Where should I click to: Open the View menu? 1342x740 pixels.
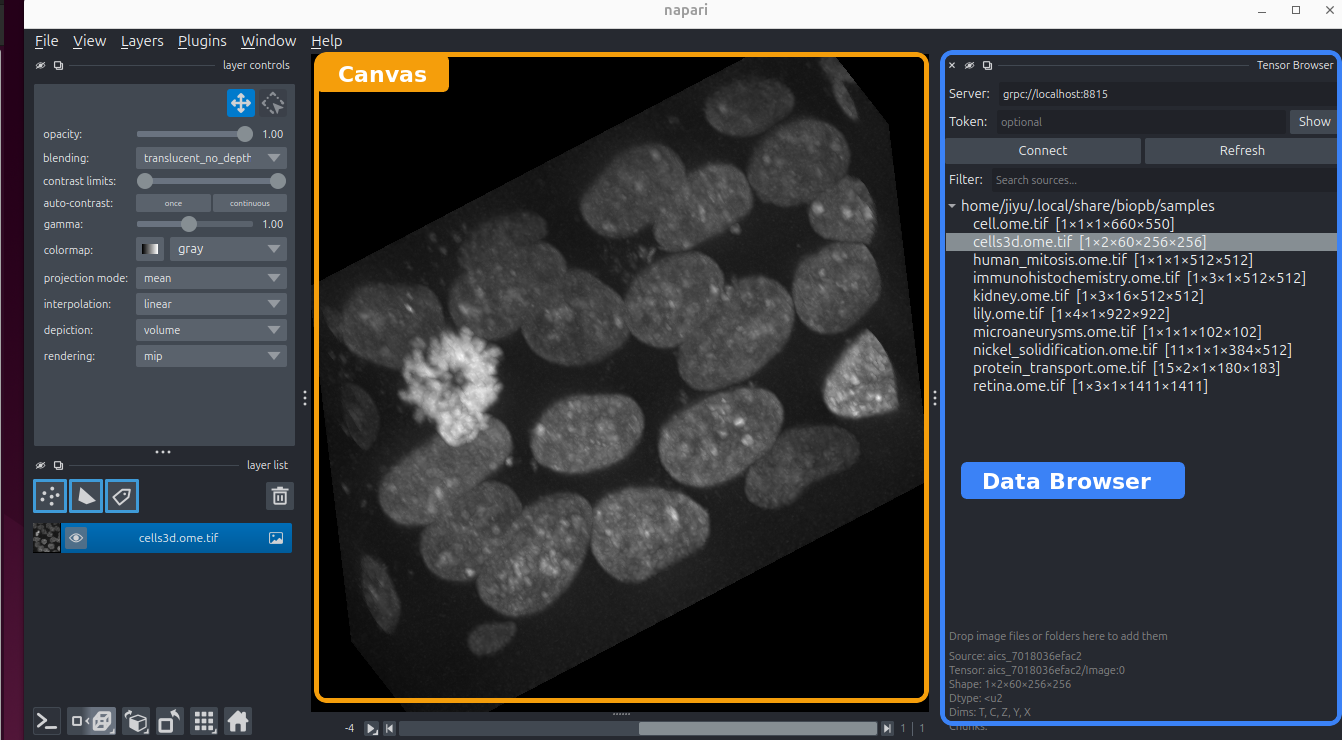(89, 41)
